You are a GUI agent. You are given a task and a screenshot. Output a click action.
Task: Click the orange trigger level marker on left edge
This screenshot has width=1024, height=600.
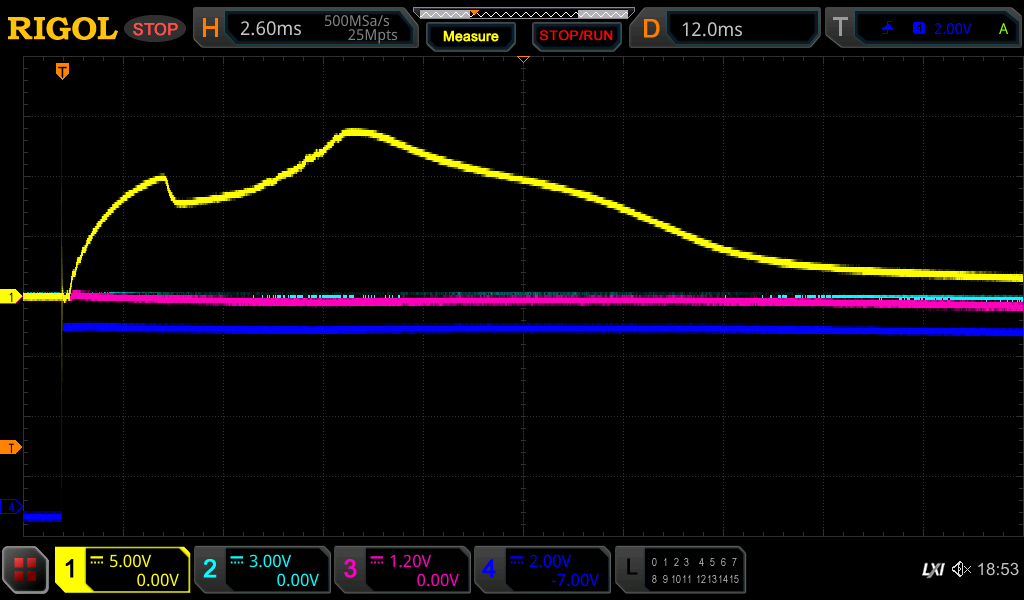[x=11, y=447]
